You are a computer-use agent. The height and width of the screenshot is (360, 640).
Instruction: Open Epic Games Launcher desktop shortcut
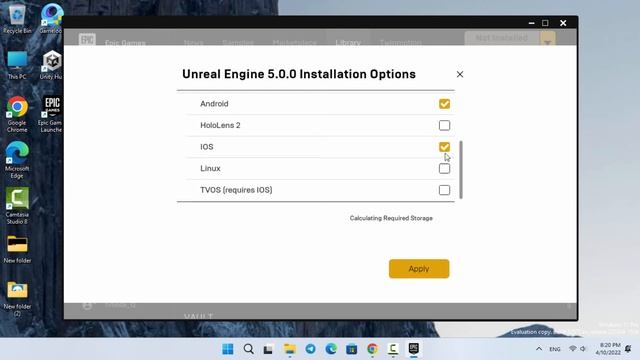51,114
